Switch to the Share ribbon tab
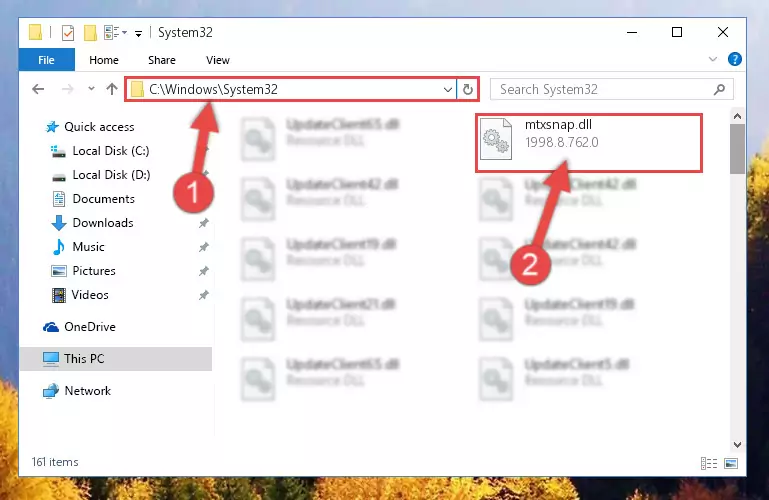Viewport: 769px width, 500px height. coord(162,60)
